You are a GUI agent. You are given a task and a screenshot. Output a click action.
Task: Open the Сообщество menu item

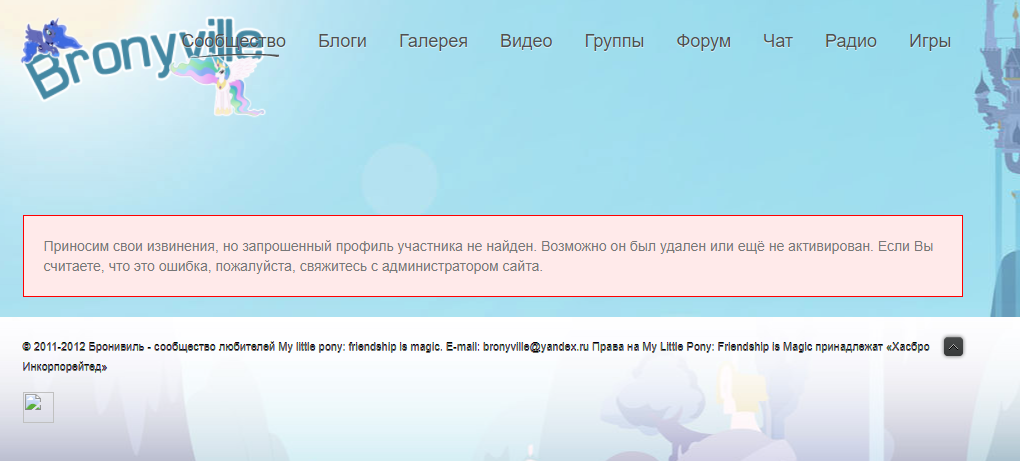point(234,41)
